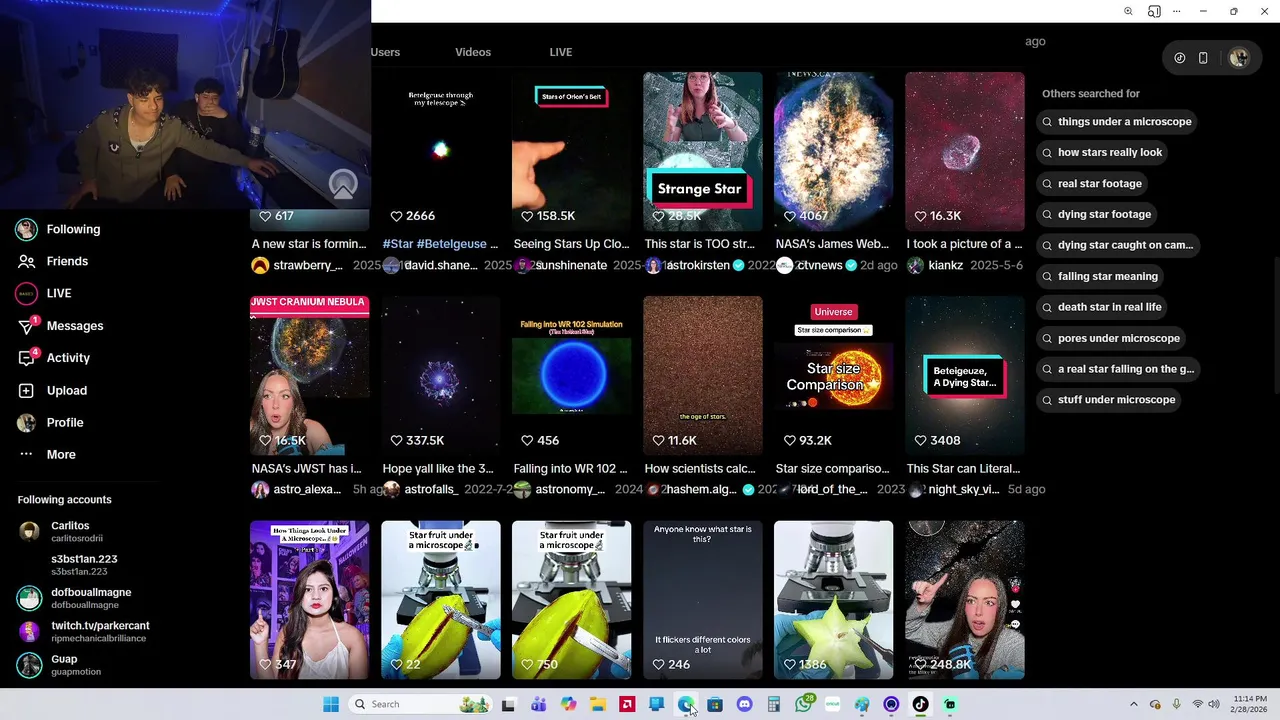Open ctvnews profile link
This screenshot has height=720, width=1280.
click(820, 265)
